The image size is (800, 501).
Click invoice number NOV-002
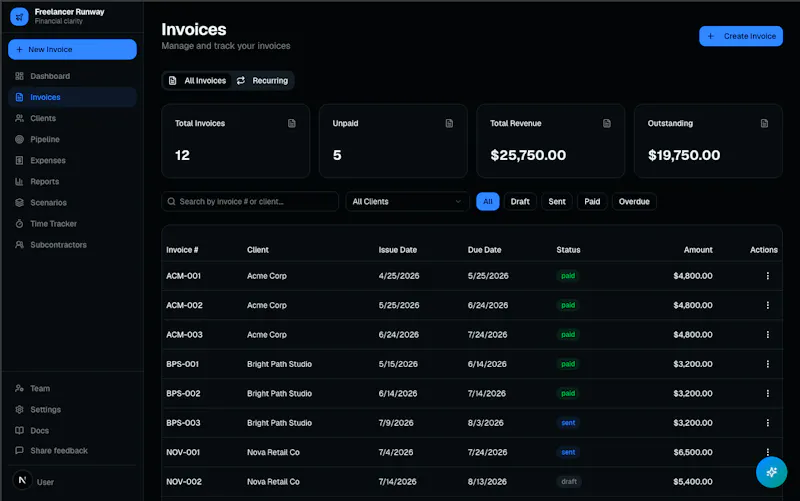tap(184, 482)
